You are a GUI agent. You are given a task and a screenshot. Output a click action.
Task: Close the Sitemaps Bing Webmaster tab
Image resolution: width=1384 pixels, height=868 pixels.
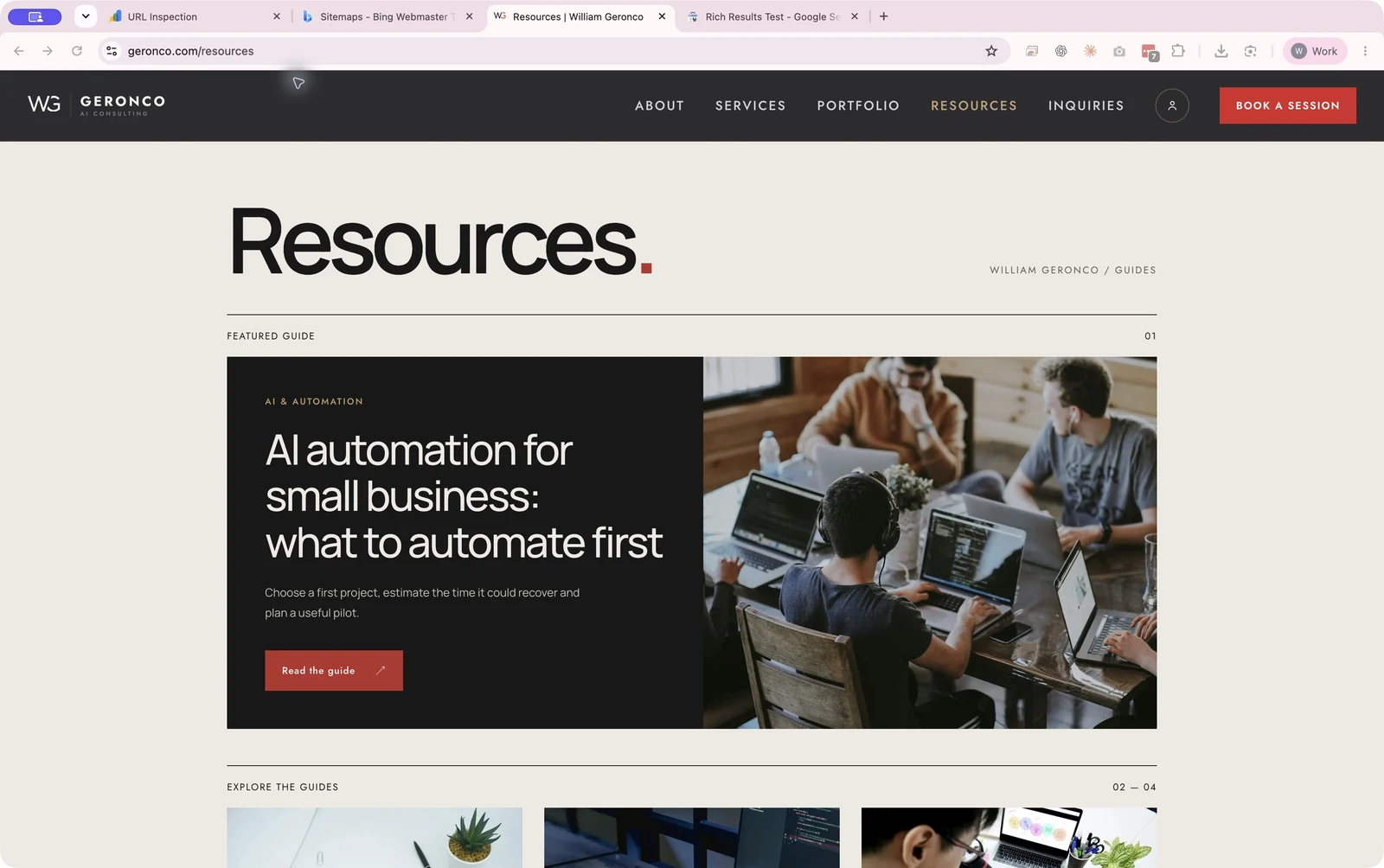pyautogui.click(x=470, y=16)
